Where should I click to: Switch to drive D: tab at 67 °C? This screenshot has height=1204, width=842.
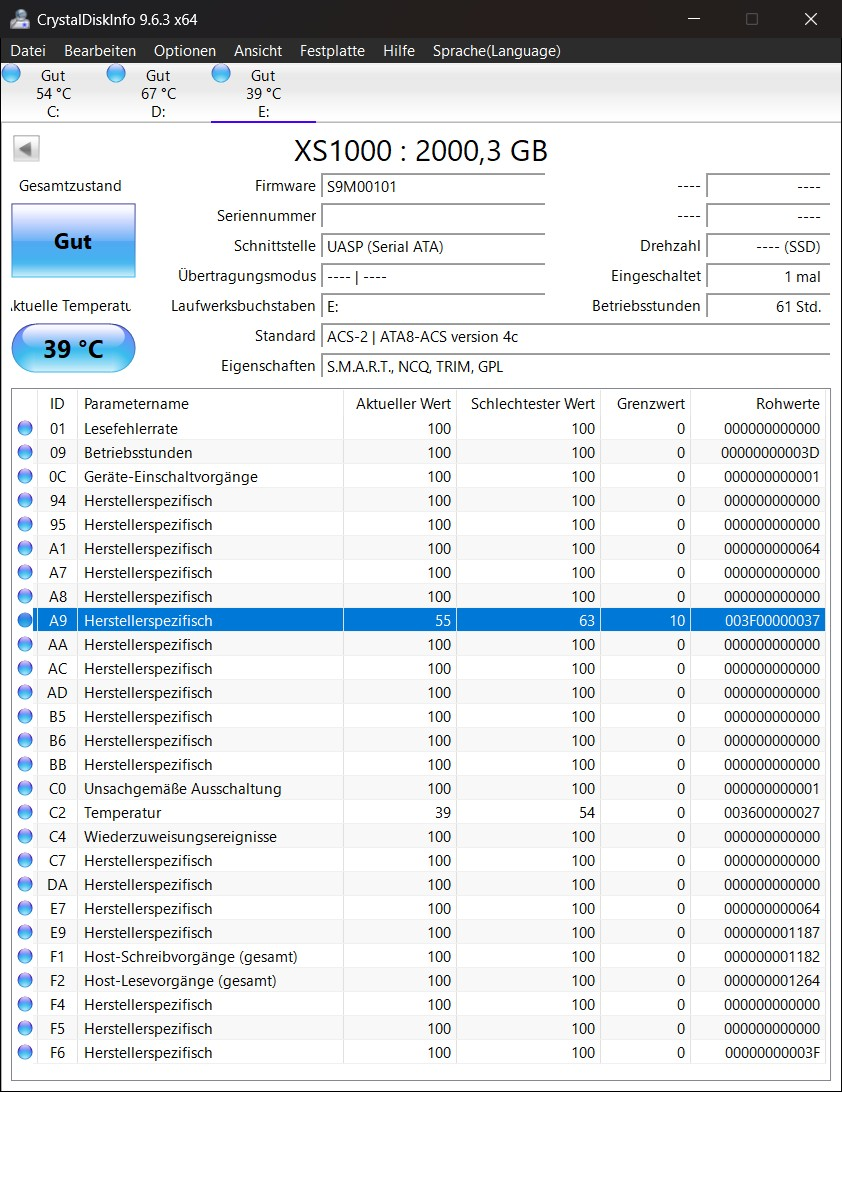[x=158, y=93]
